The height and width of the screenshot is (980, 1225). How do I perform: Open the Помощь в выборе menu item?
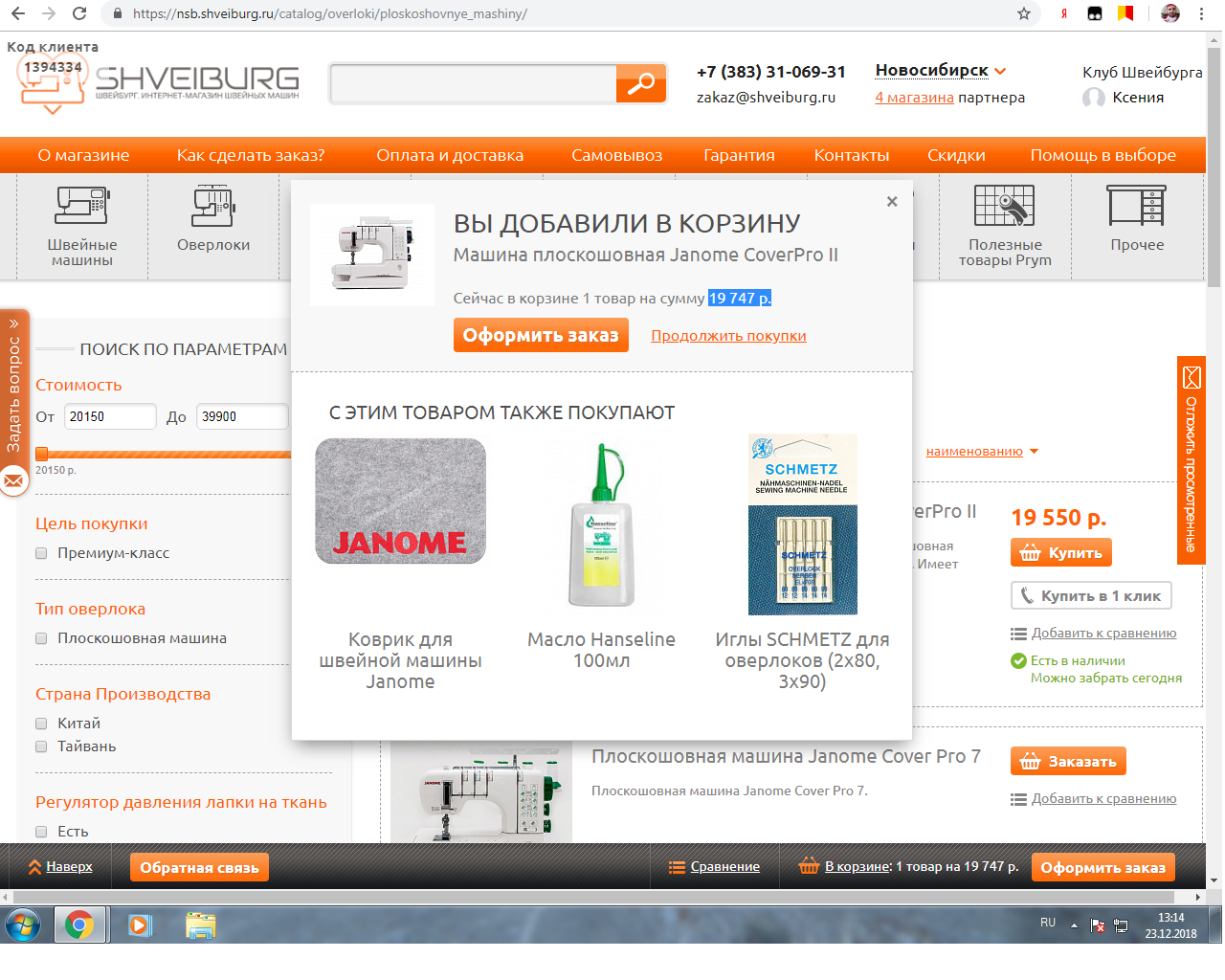click(x=1103, y=155)
